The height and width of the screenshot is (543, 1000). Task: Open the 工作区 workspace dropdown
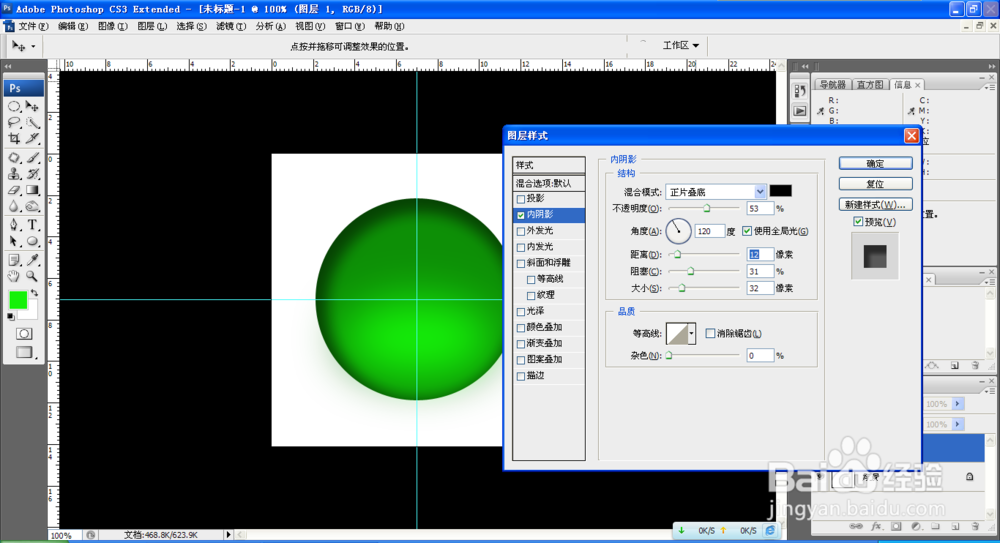[680, 45]
